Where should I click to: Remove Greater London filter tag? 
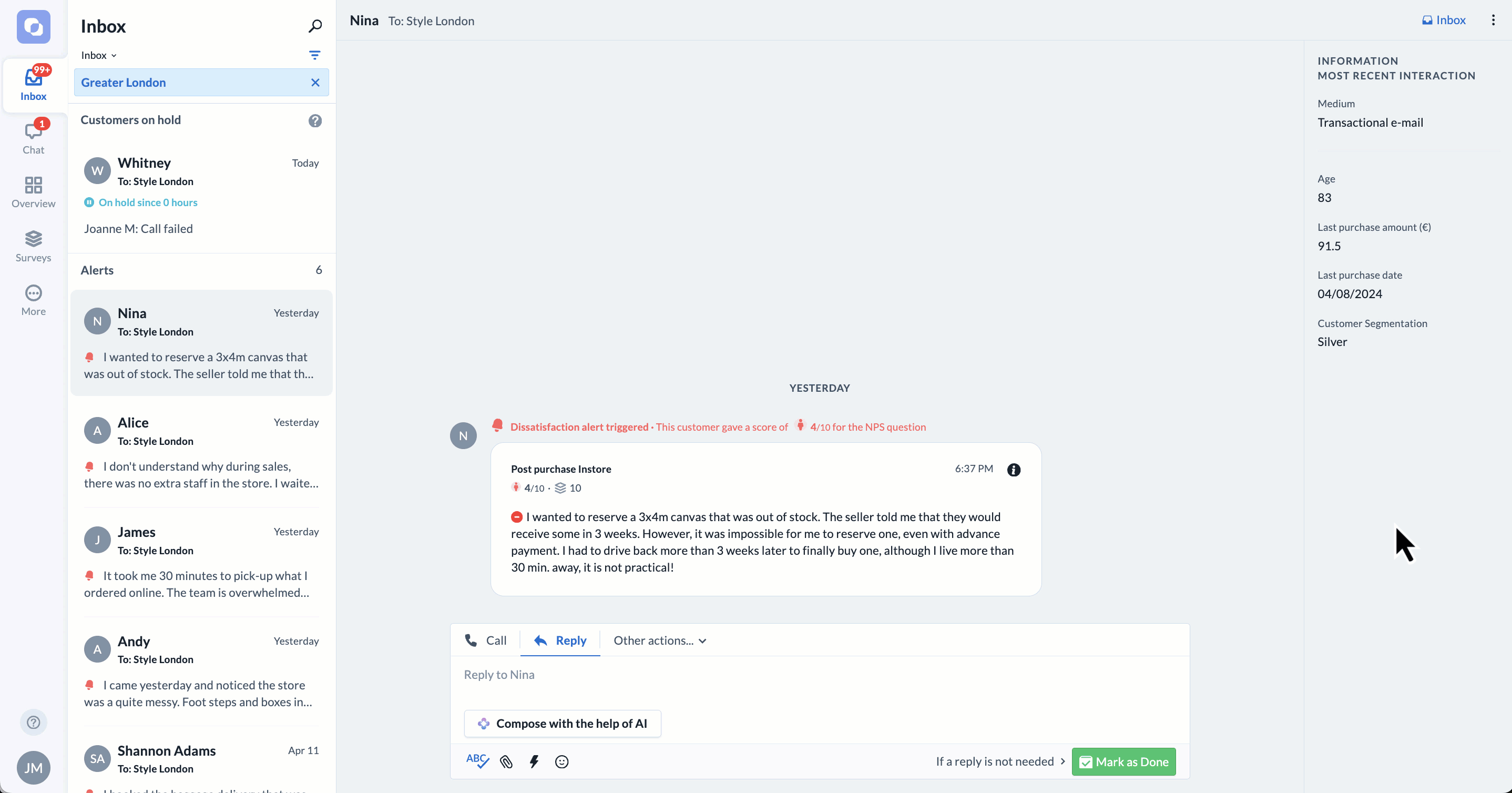pos(315,82)
